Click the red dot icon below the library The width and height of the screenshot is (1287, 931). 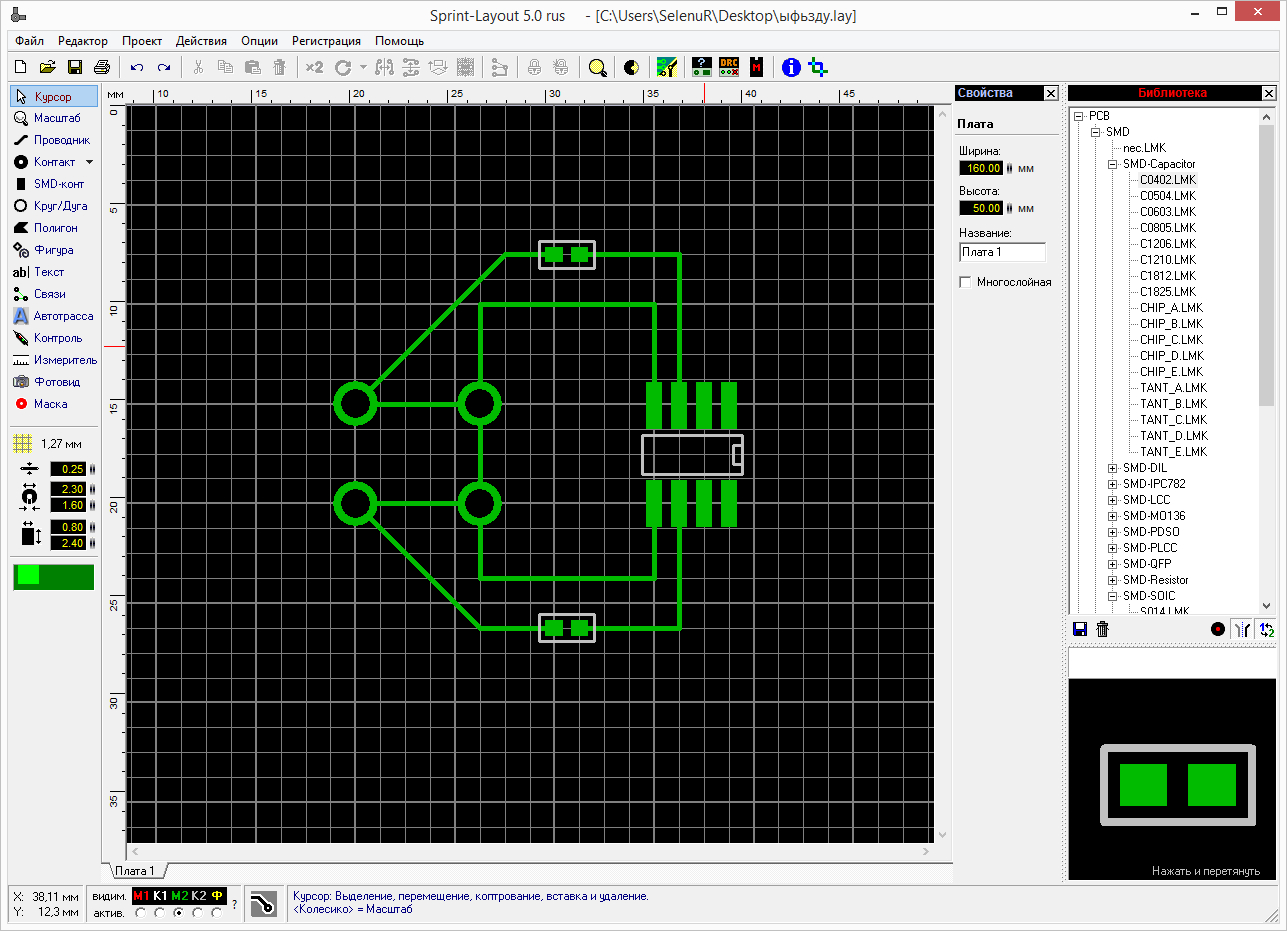coord(1217,629)
